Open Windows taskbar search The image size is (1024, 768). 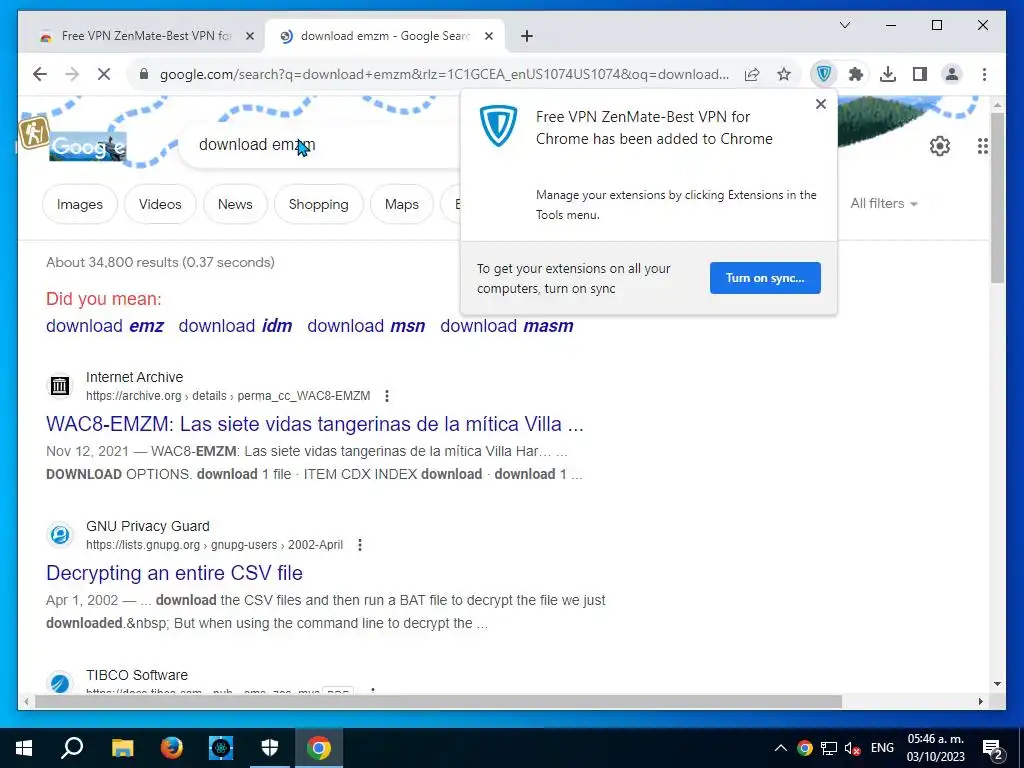pyautogui.click(x=72, y=748)
